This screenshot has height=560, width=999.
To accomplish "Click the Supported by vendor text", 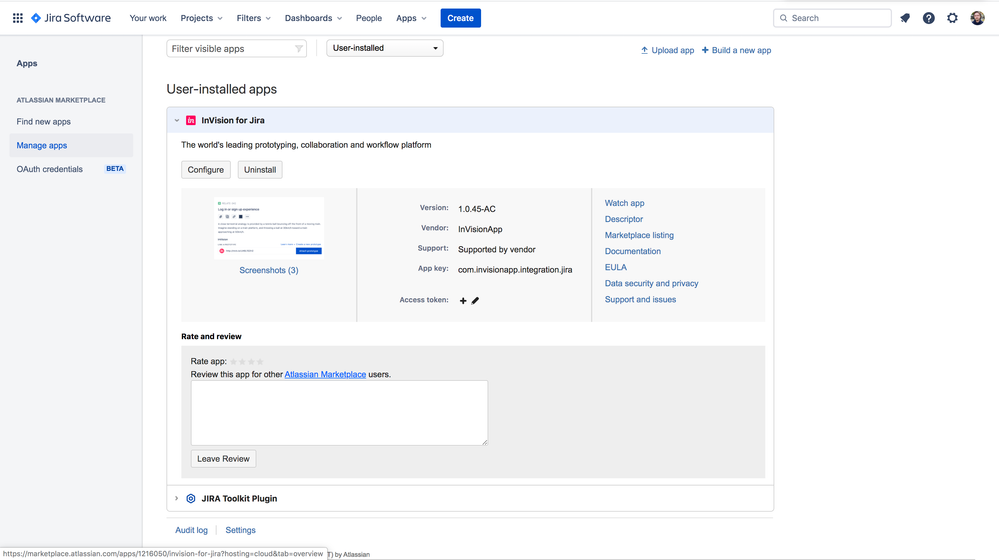I will coord(496,250).
